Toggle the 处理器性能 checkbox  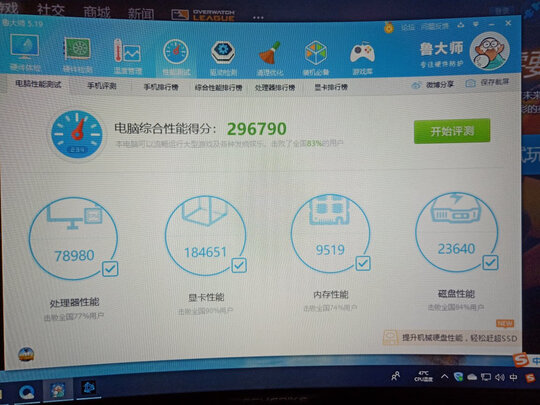pyautogui.click(x=110, y=269)
